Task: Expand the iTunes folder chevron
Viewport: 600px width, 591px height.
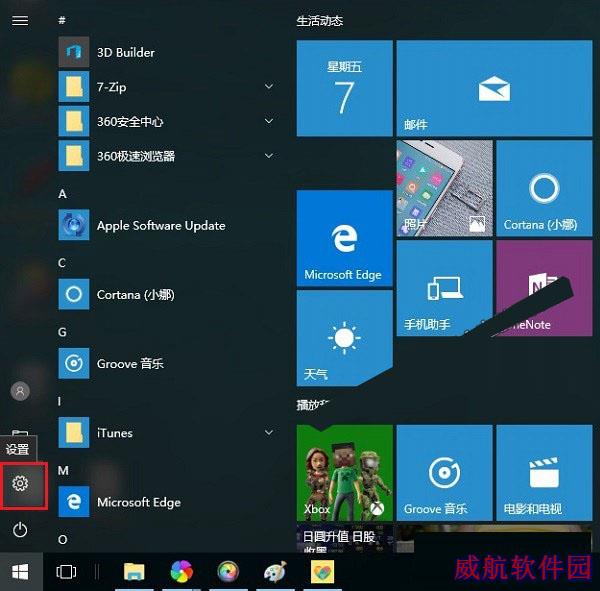Action: click(269, 433)
